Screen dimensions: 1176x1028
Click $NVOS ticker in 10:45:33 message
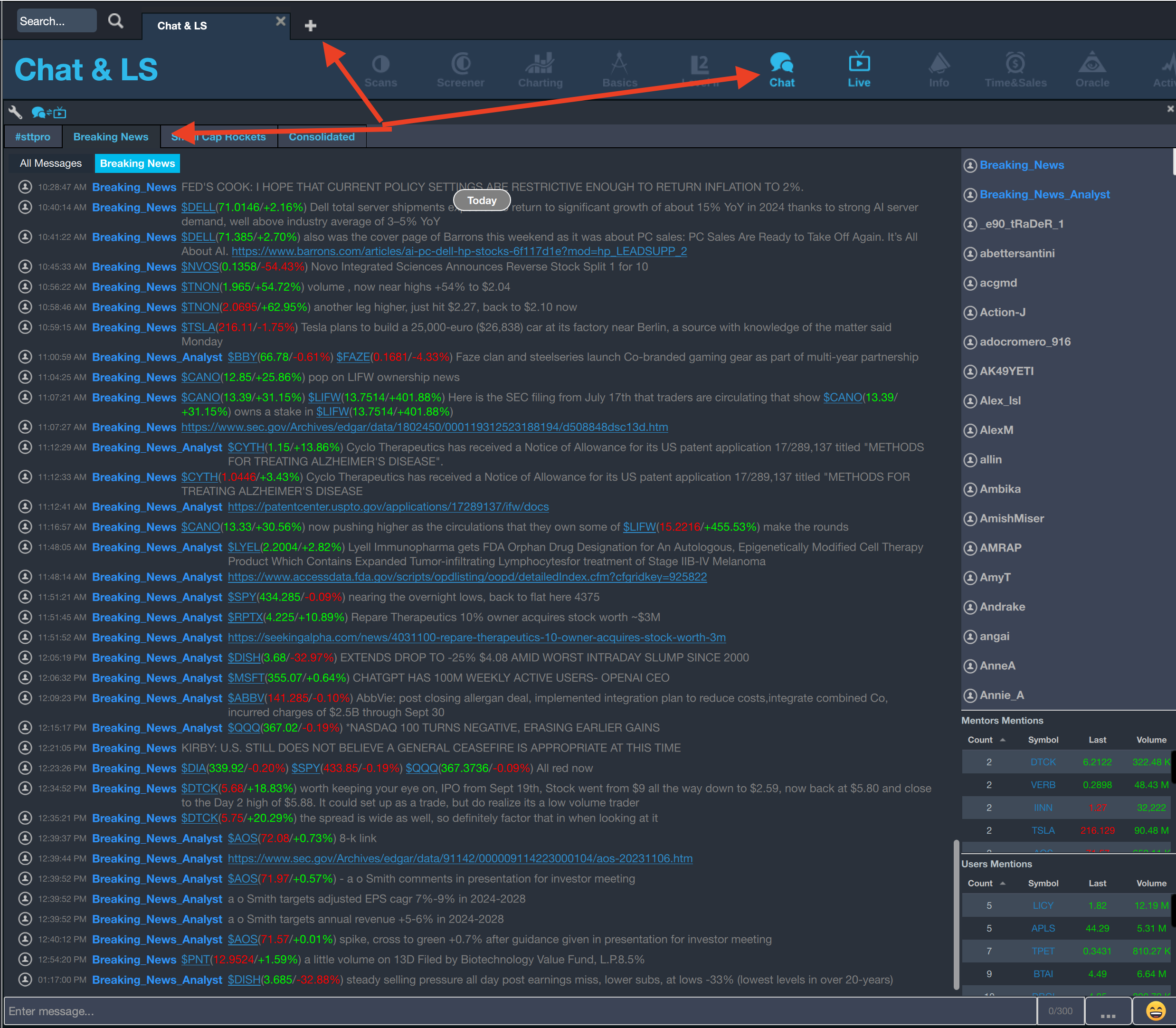point(199,267)
